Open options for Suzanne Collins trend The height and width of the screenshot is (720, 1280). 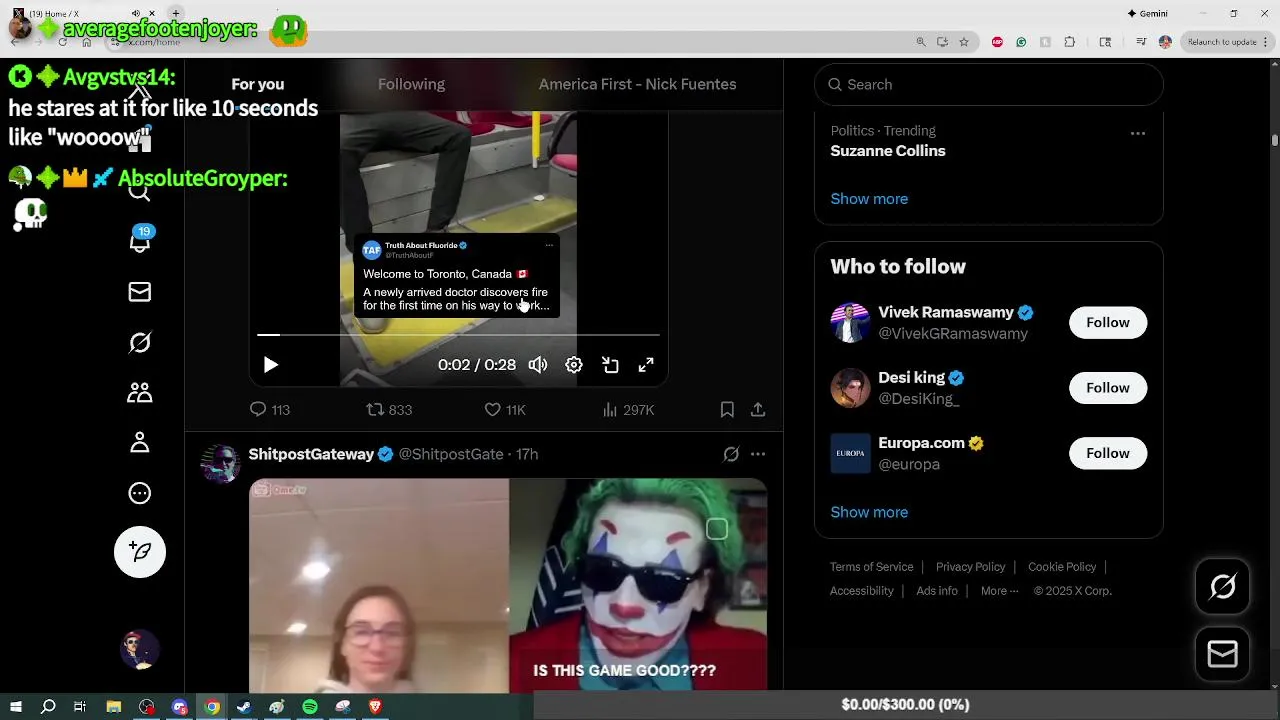tap(1137, 133)
